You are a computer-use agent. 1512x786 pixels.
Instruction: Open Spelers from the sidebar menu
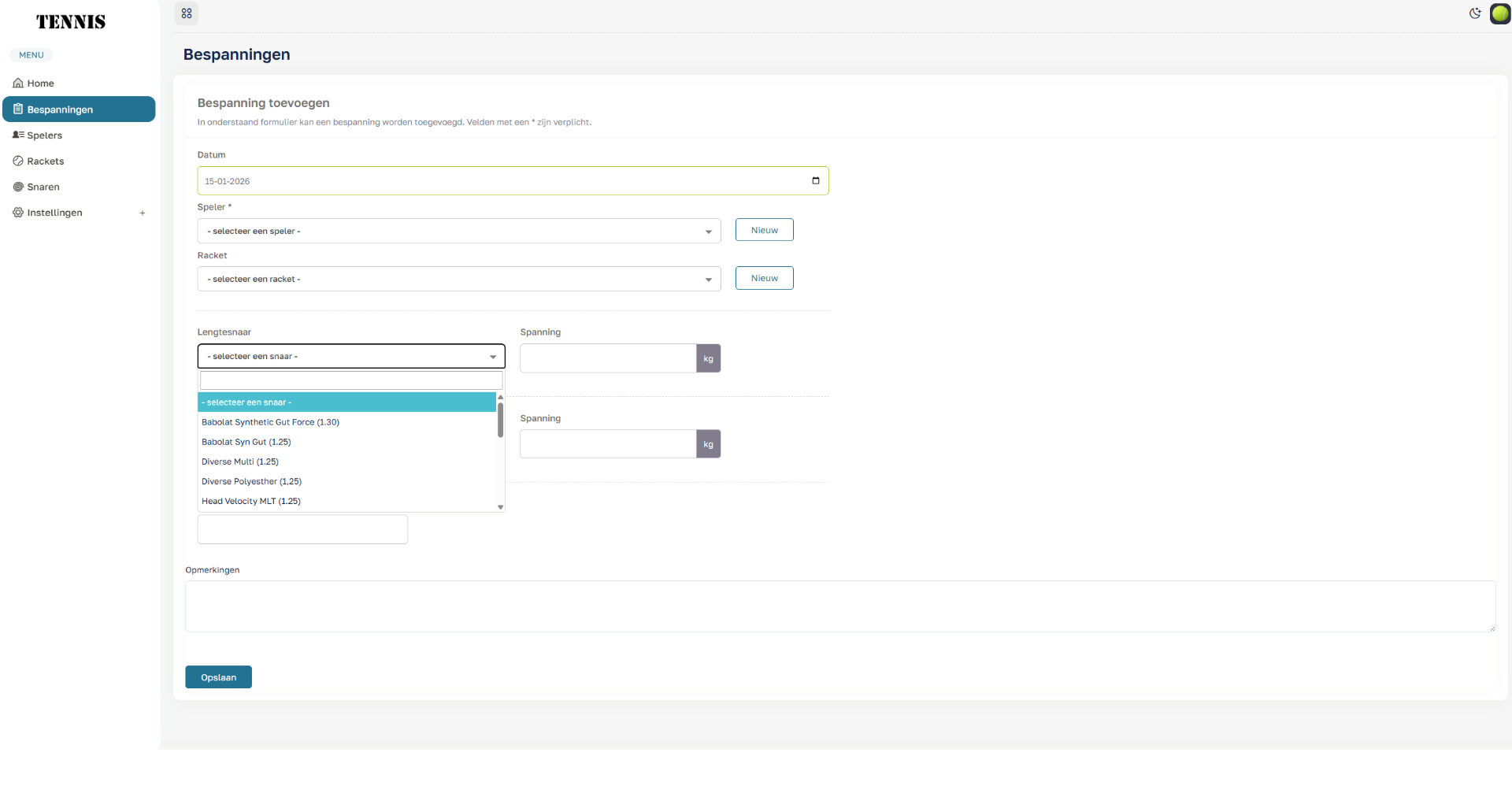tap(44, 135)
